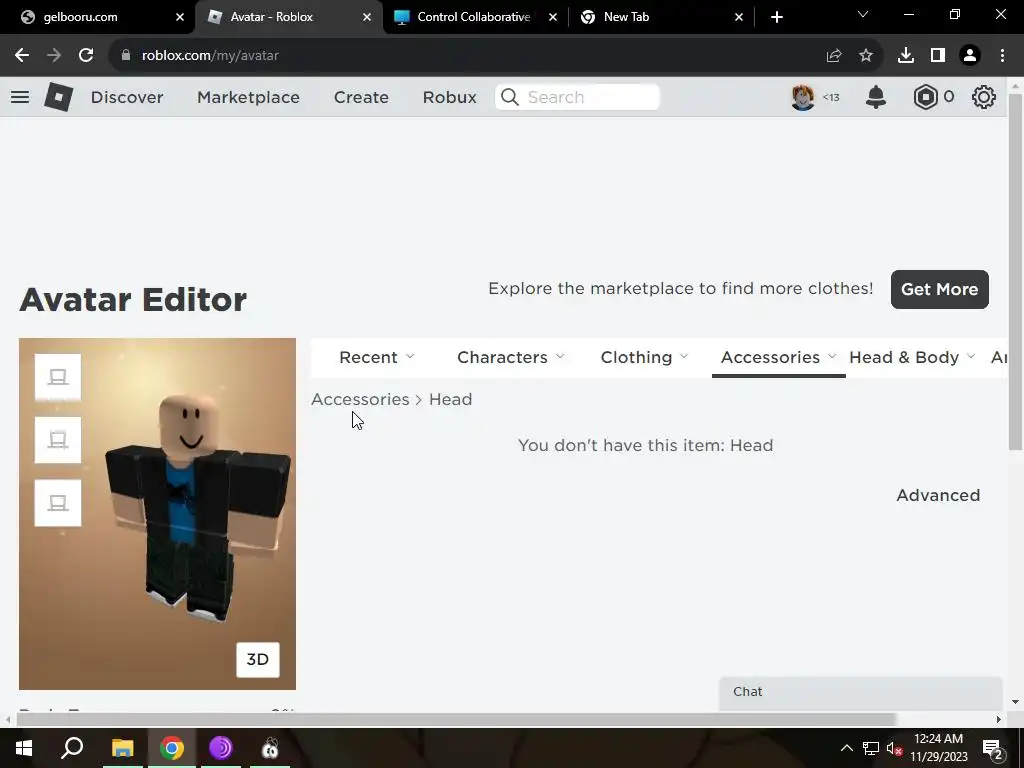
Task: Click the vertical page scrollbar
Action: click(1015, 272)
